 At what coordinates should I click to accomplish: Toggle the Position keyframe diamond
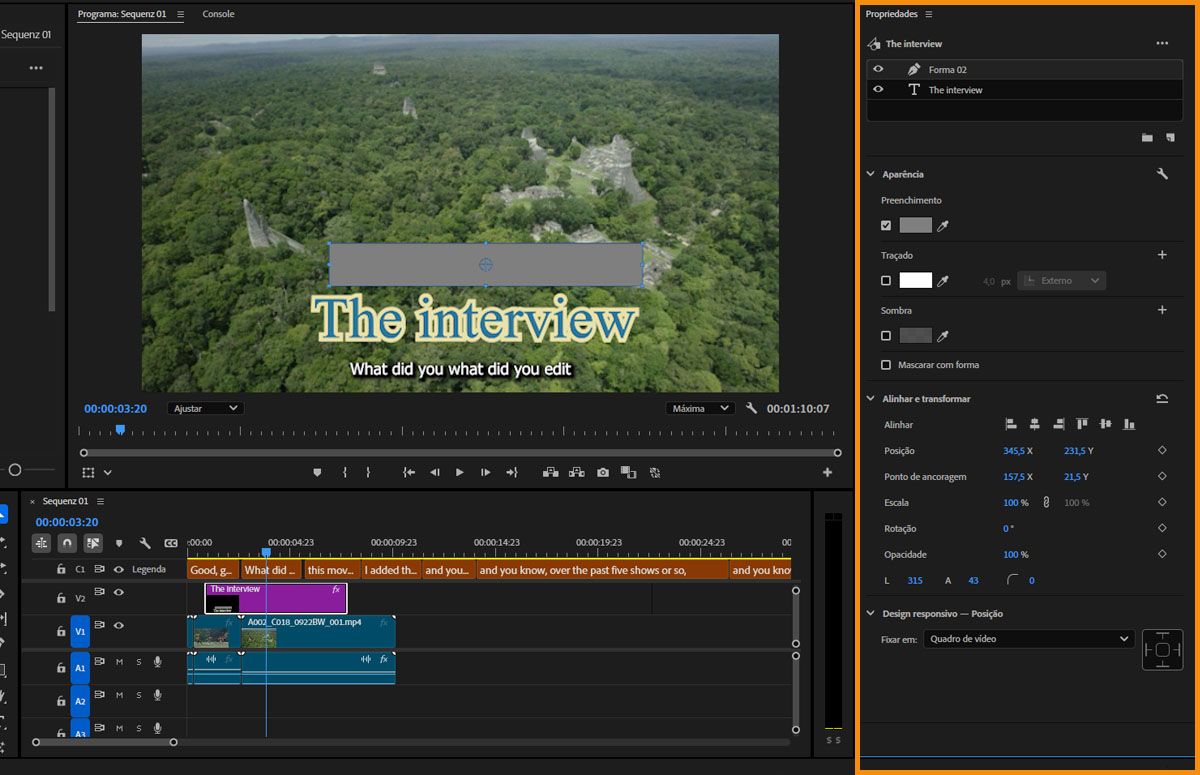(1162, 451)
